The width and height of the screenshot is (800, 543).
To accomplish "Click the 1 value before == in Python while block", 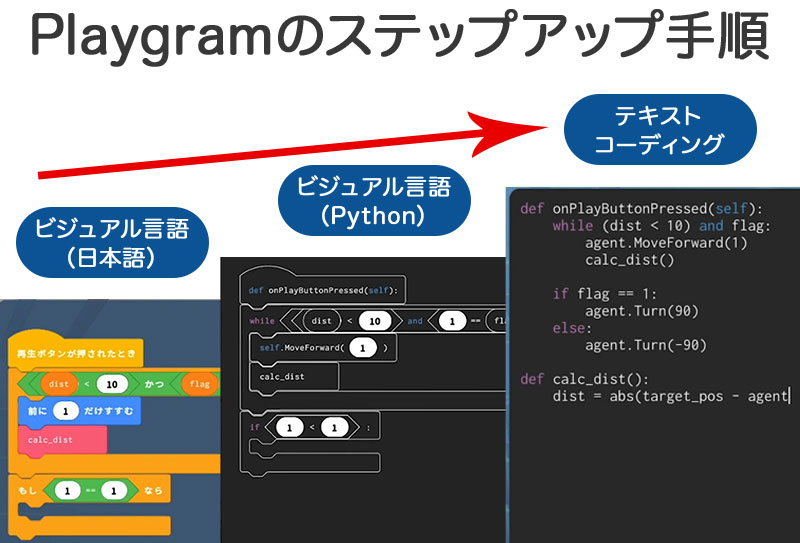I will [452, 322].
